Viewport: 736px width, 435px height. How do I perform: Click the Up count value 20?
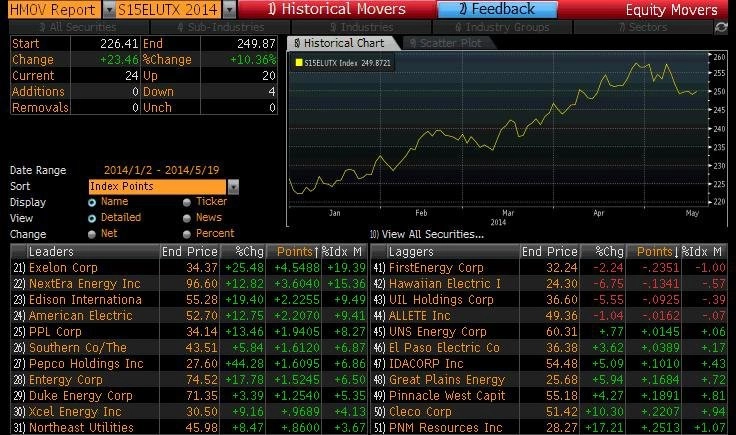(x=269, y=76)
